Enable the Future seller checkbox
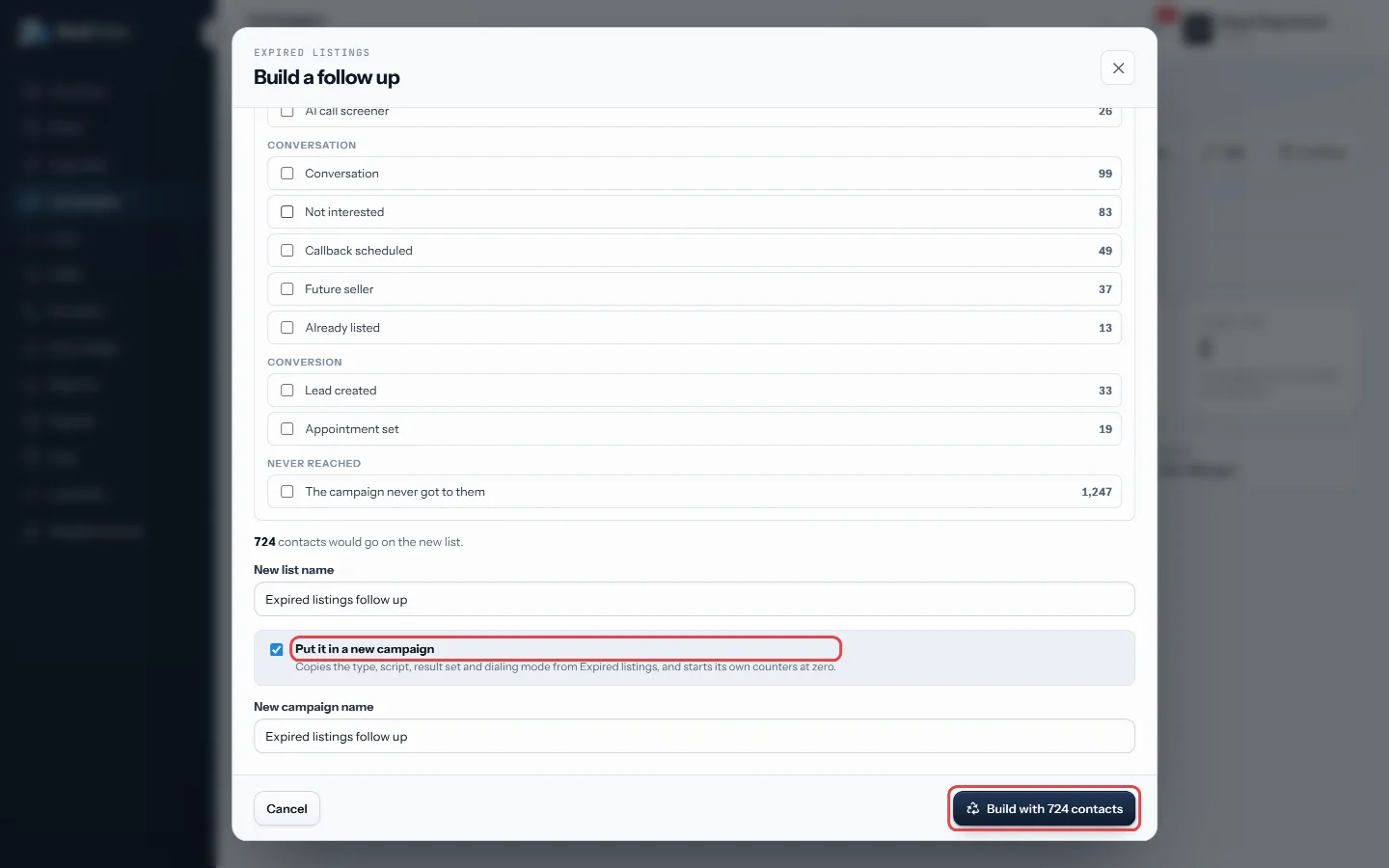The image size is (1389, 868). click(x=287, y=289)
